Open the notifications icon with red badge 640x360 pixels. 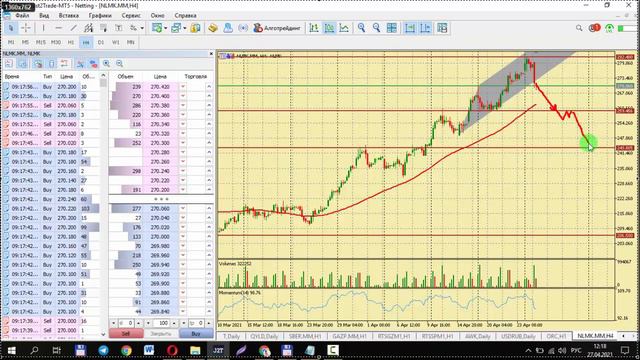tap(594, 28)
